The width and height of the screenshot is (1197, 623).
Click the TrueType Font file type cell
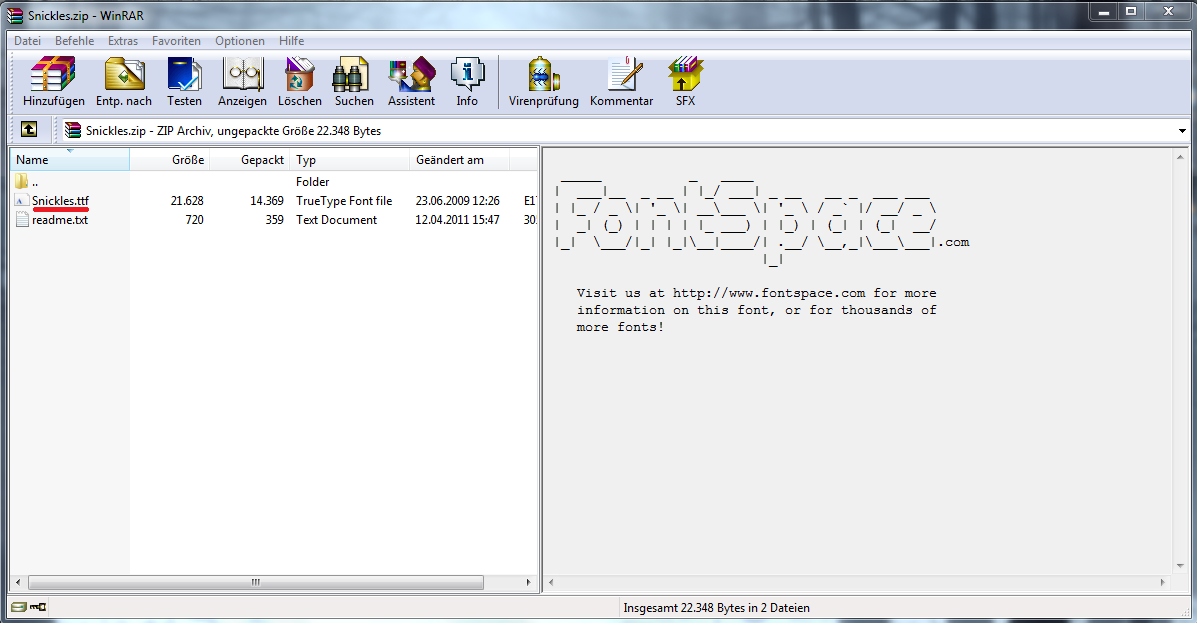coord(344,201)
